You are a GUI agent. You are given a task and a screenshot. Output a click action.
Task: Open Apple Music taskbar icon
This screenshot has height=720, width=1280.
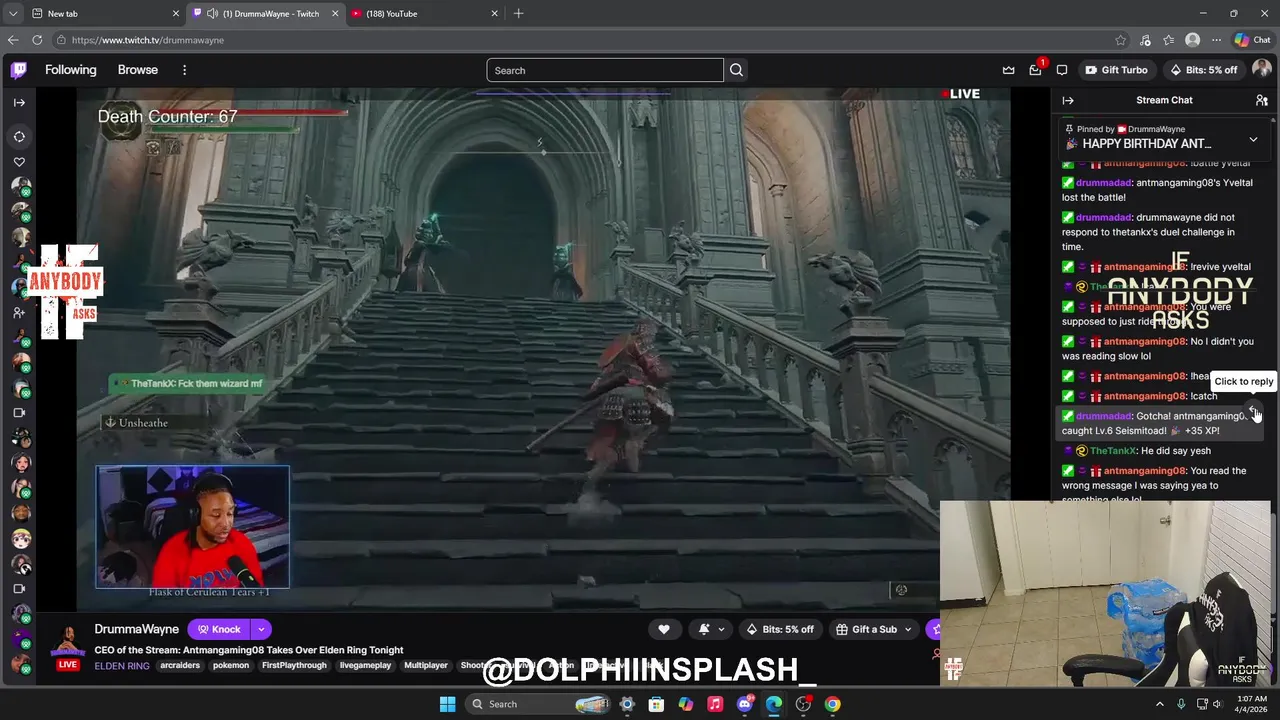(715, 704)
